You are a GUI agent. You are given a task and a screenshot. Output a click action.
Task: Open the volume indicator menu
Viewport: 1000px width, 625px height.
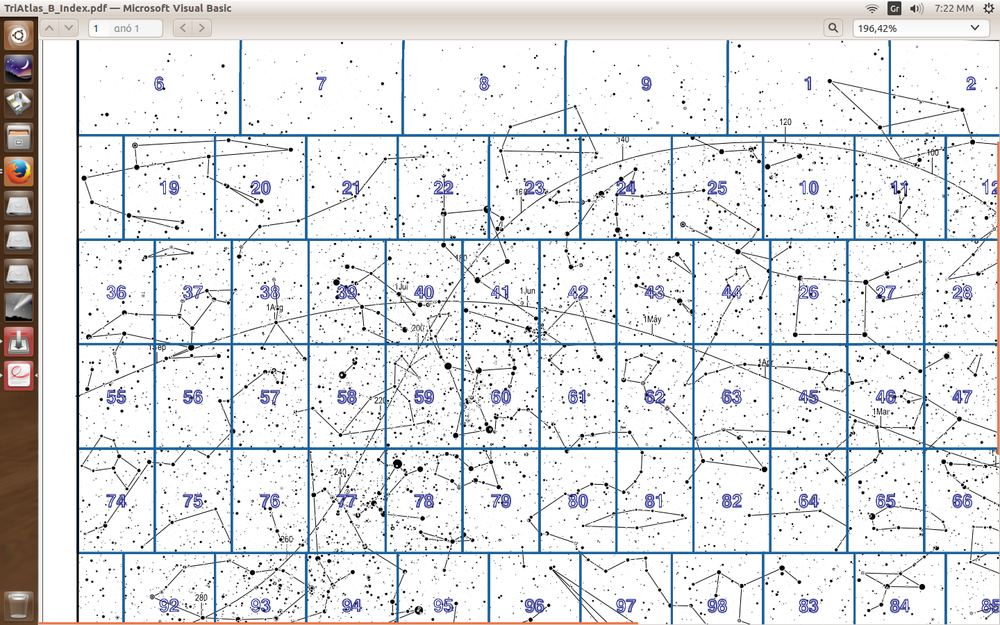pos(917,8)
